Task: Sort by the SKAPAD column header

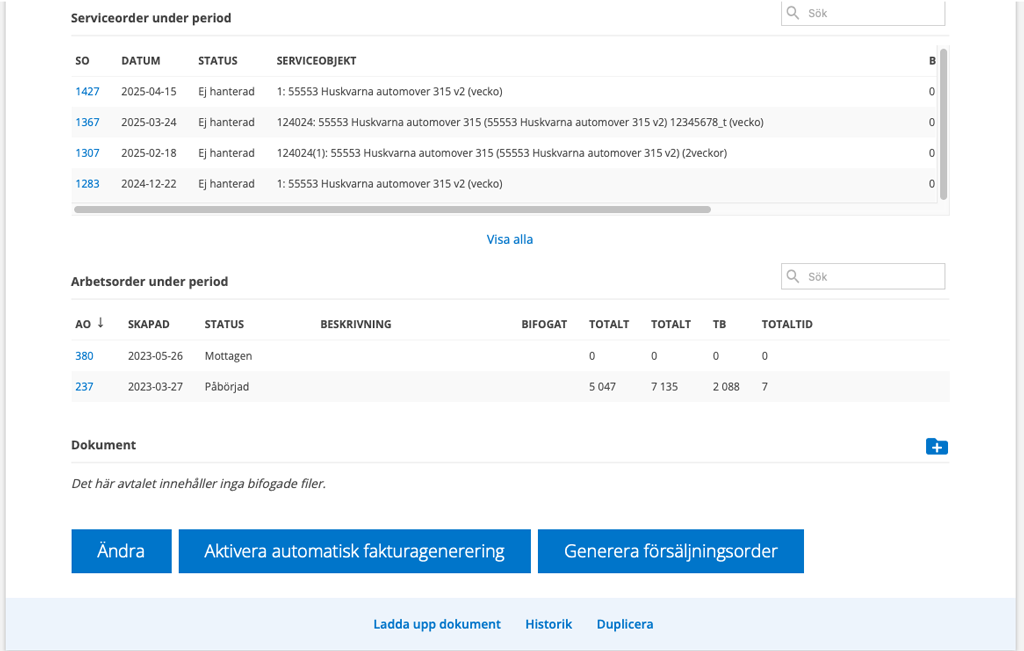Action: (148, 325)
